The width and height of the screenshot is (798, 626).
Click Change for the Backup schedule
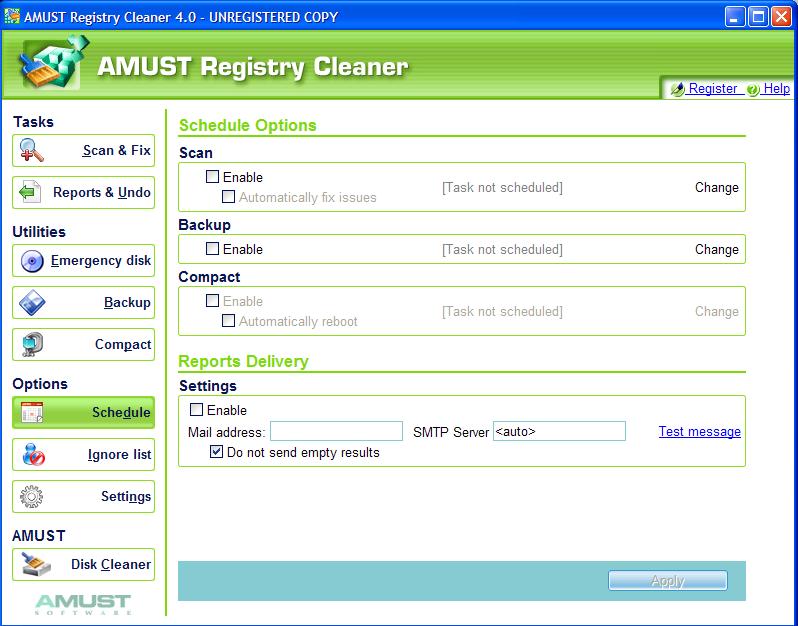(x=717, y=249)
